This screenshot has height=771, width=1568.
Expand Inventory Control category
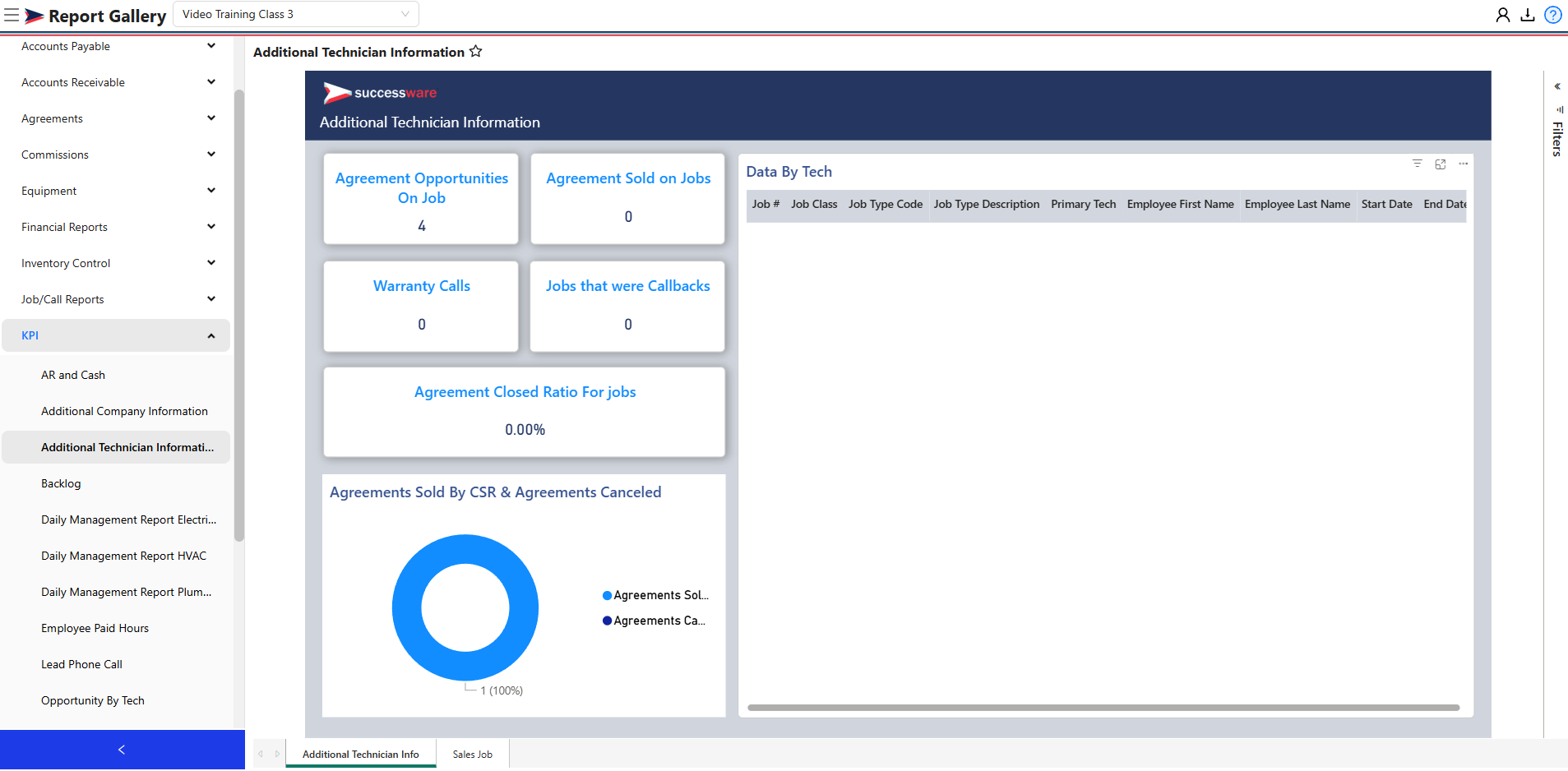click(x=116, y=263)
